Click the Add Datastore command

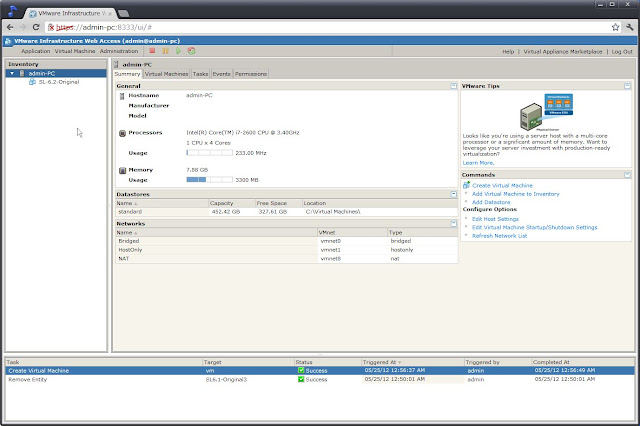click(x=491, y=202)
